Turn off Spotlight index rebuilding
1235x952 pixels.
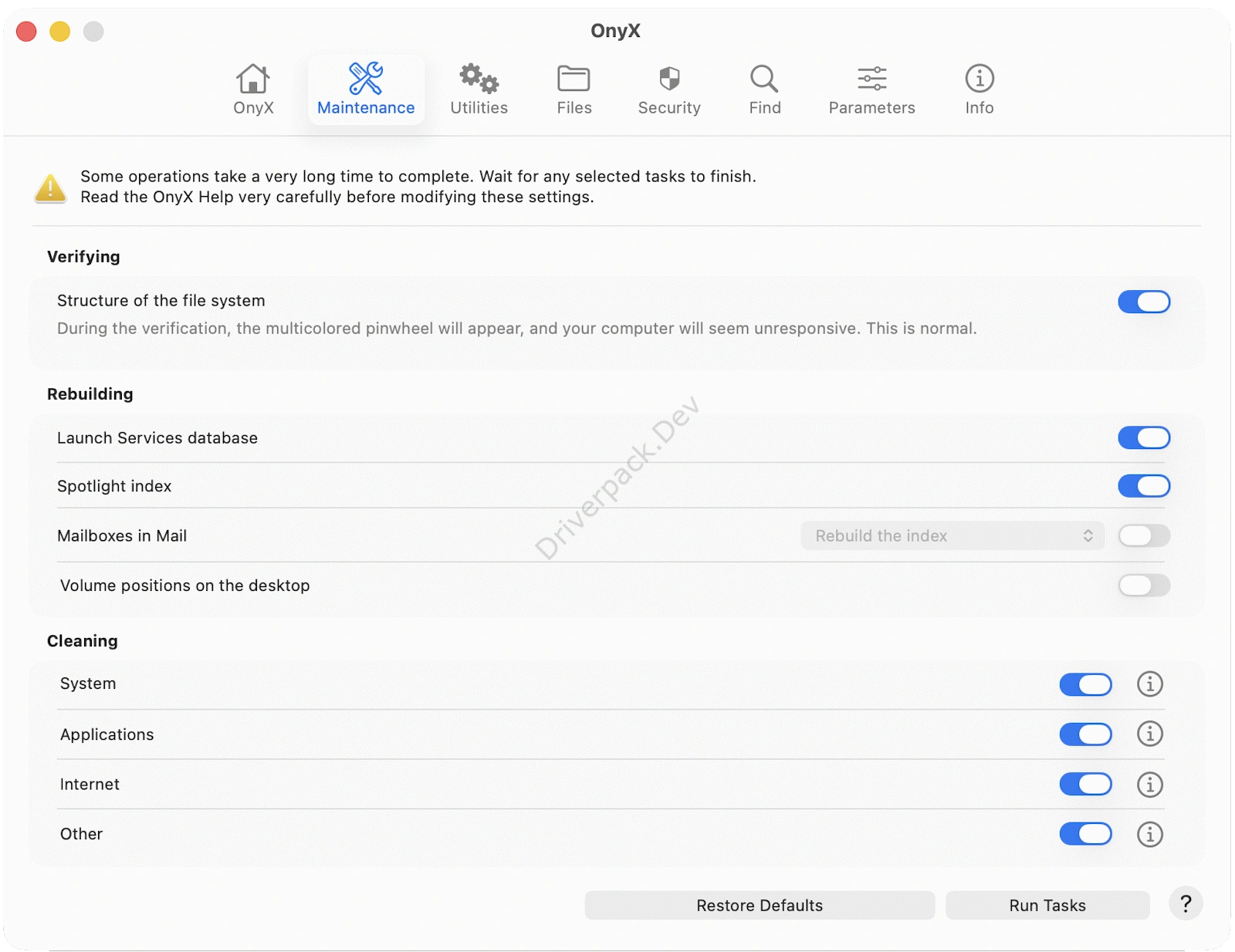point(1144,486)
